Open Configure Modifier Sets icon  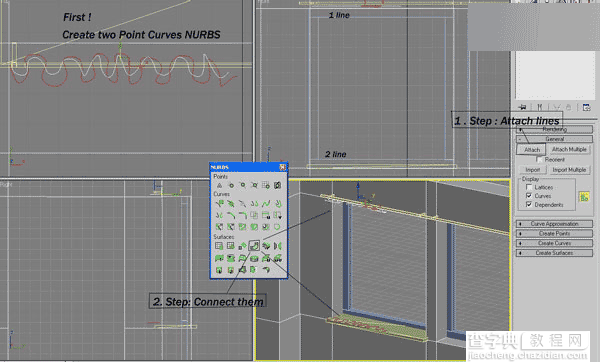(x=586, y=108)
